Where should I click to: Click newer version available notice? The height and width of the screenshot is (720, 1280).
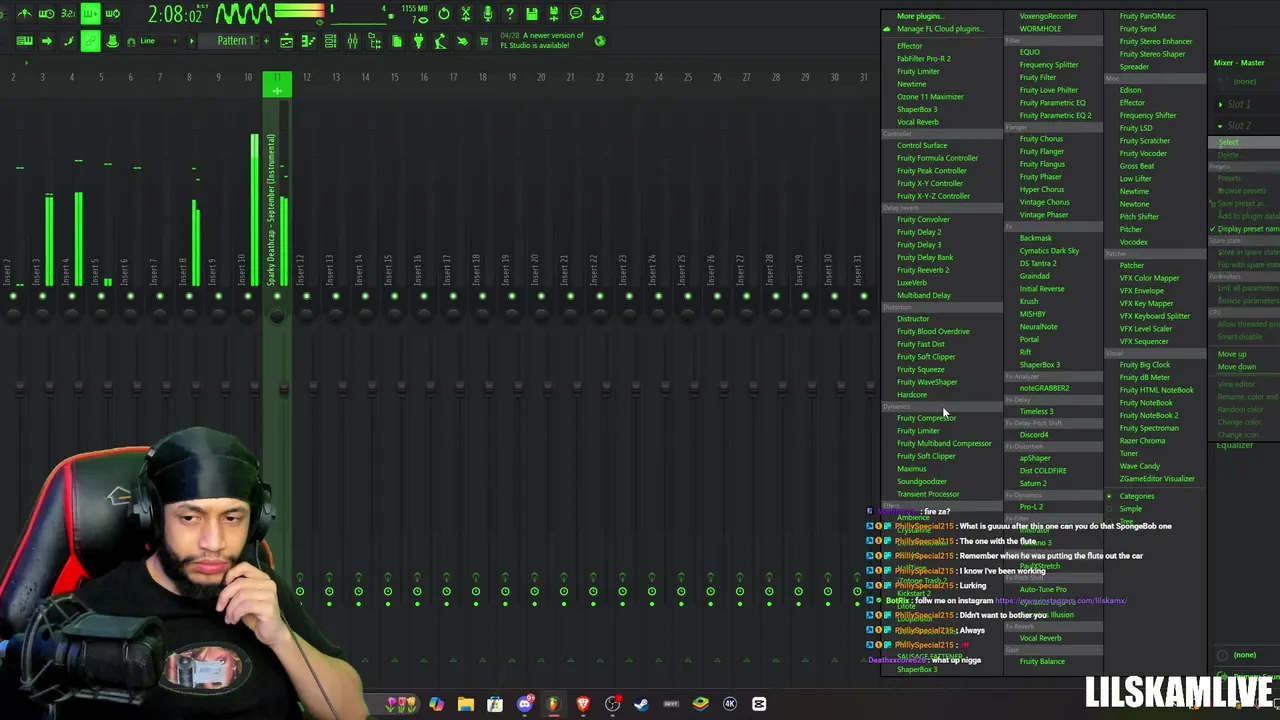point(542,41)
